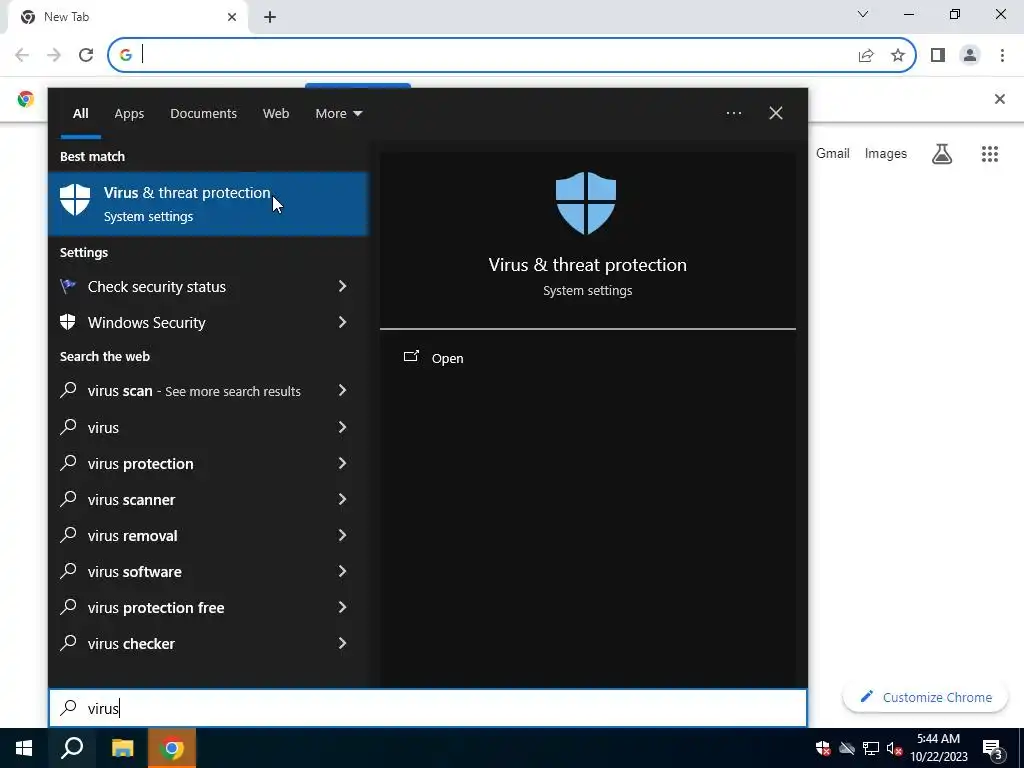Open File Explorer from taskbar
This screenshot has width=1024, height=768.
(x=122, y=748)
